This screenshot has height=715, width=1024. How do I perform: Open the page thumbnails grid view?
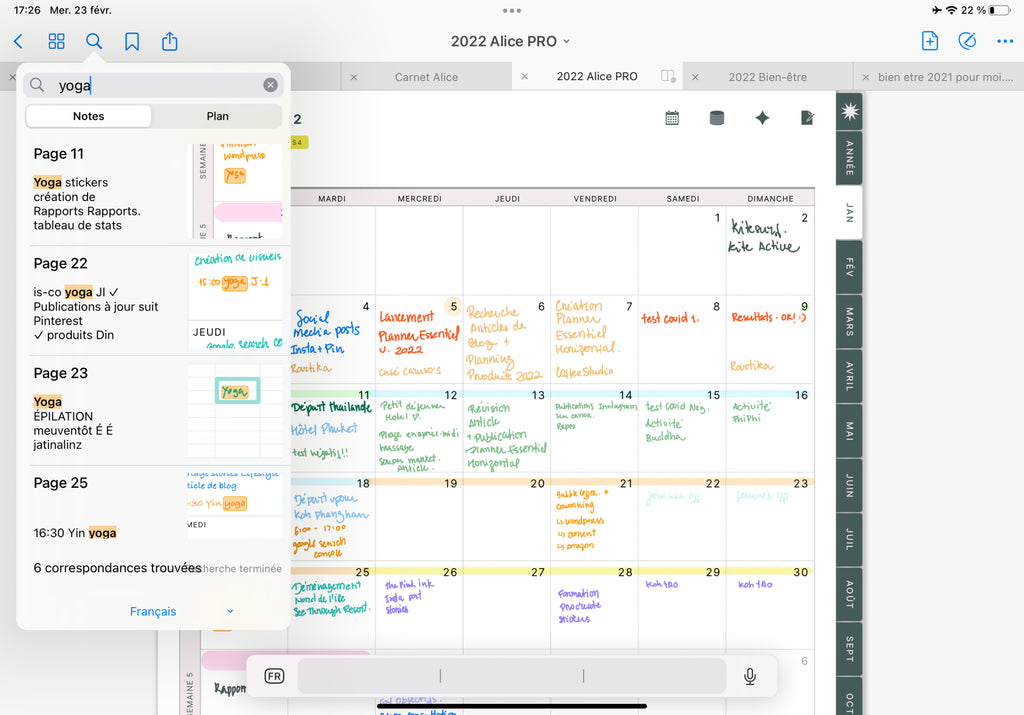click(56, 41)
